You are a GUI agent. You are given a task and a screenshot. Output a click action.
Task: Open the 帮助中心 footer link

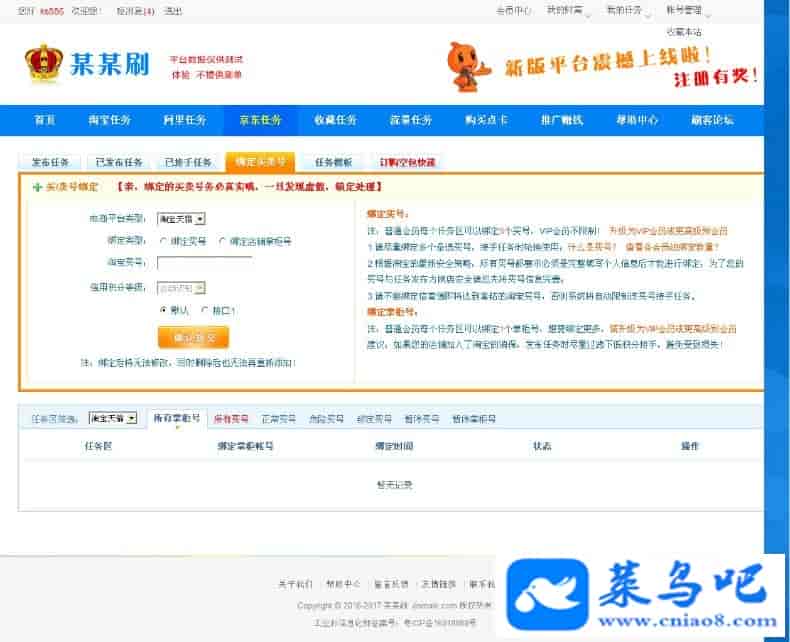coord(342,584)
